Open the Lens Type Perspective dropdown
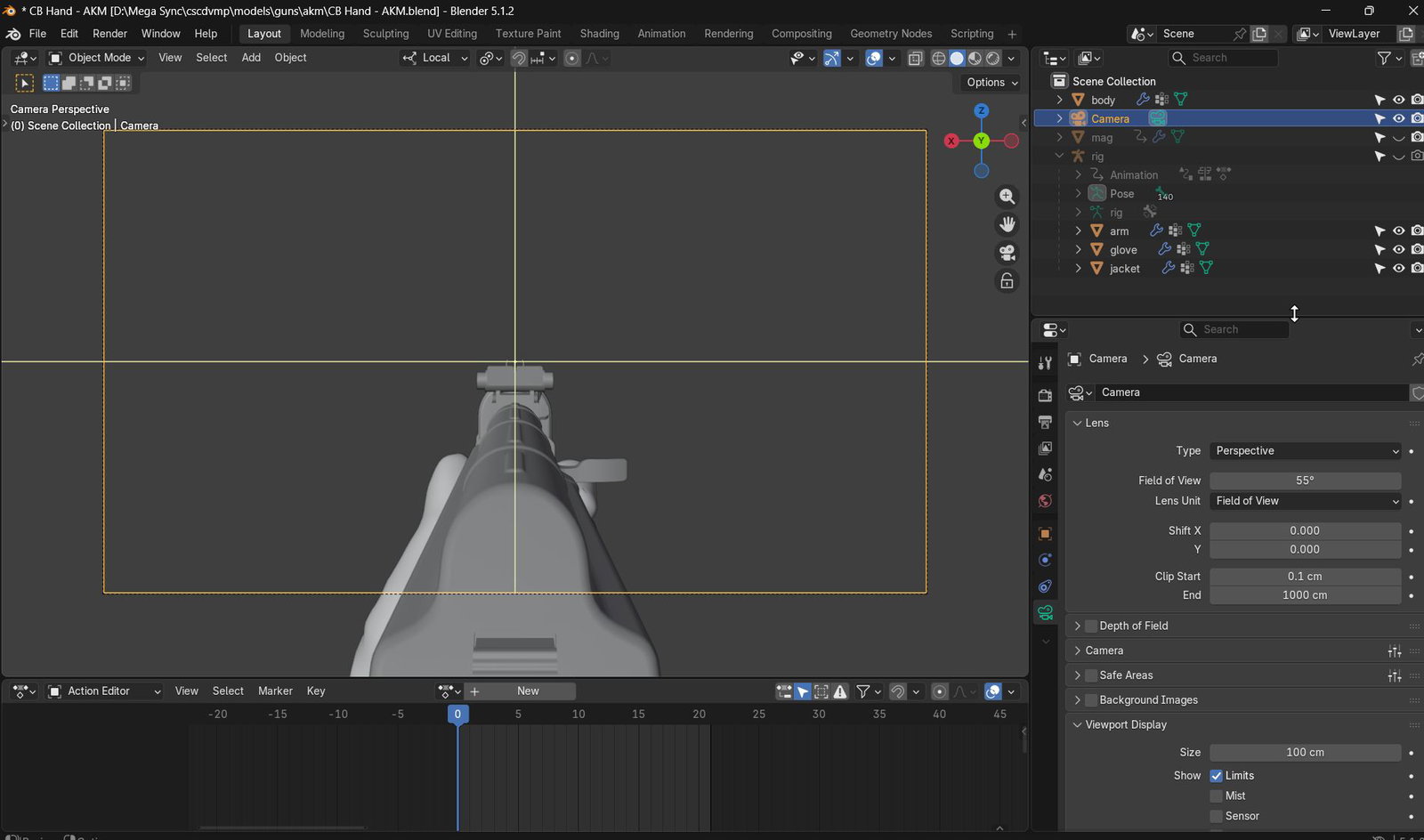 (x=1305, y=451)
